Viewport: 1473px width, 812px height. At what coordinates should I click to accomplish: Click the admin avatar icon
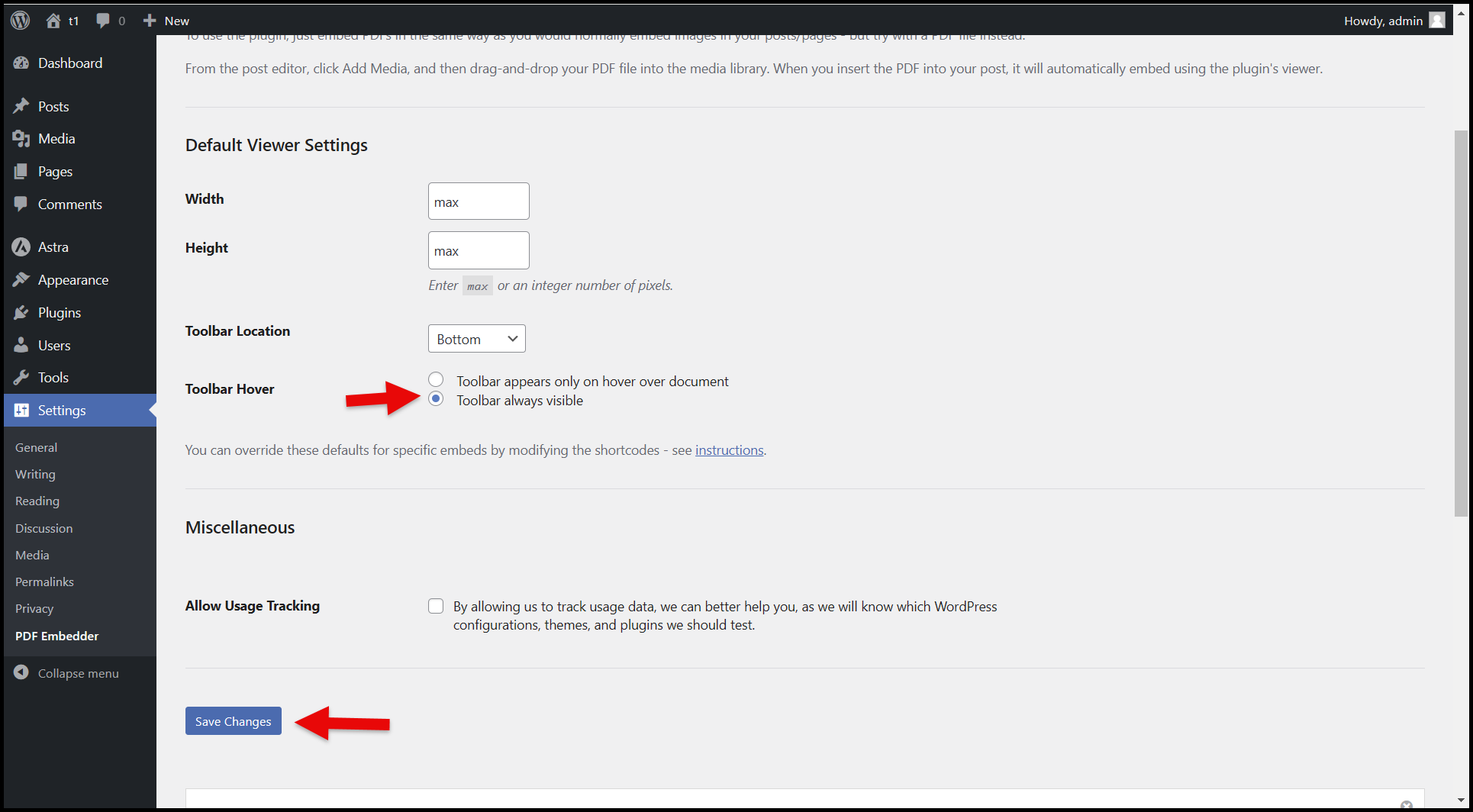click(1437, 21)
